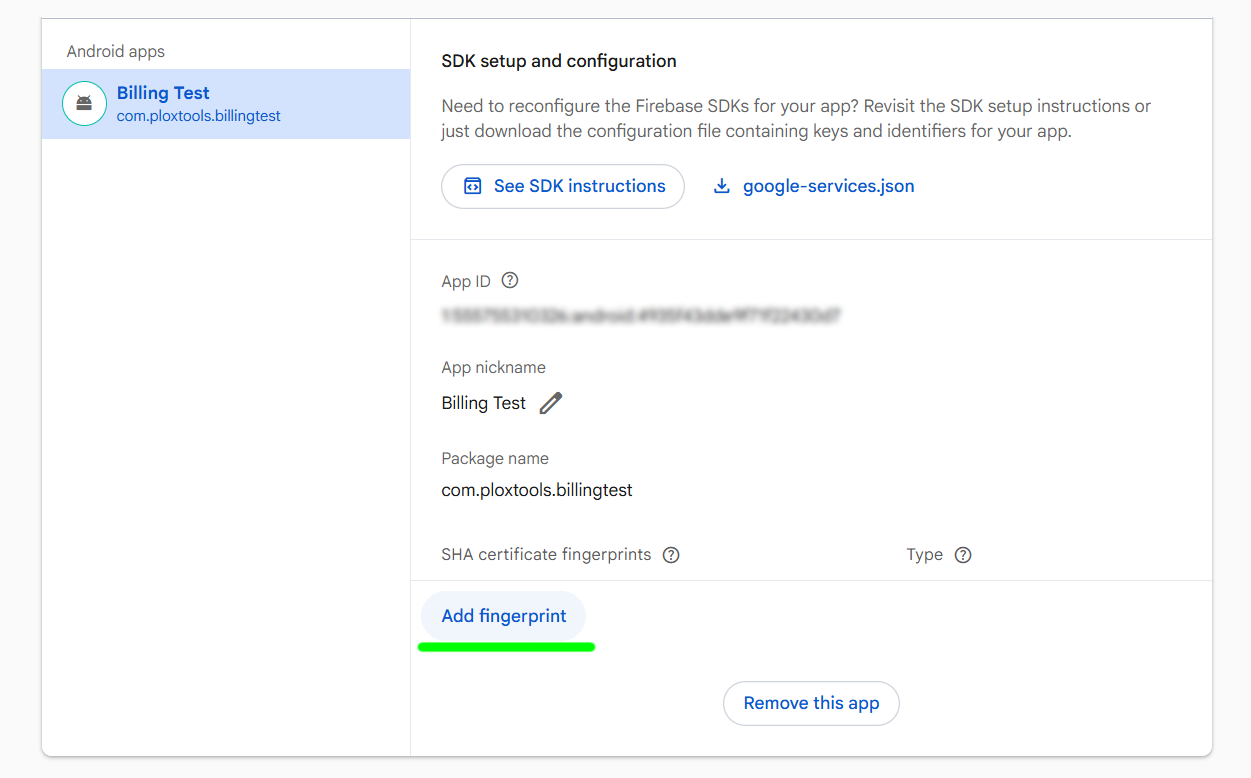Click the help icon next to Type
The height and width of the screenshot is (778, 1251).
963,555
